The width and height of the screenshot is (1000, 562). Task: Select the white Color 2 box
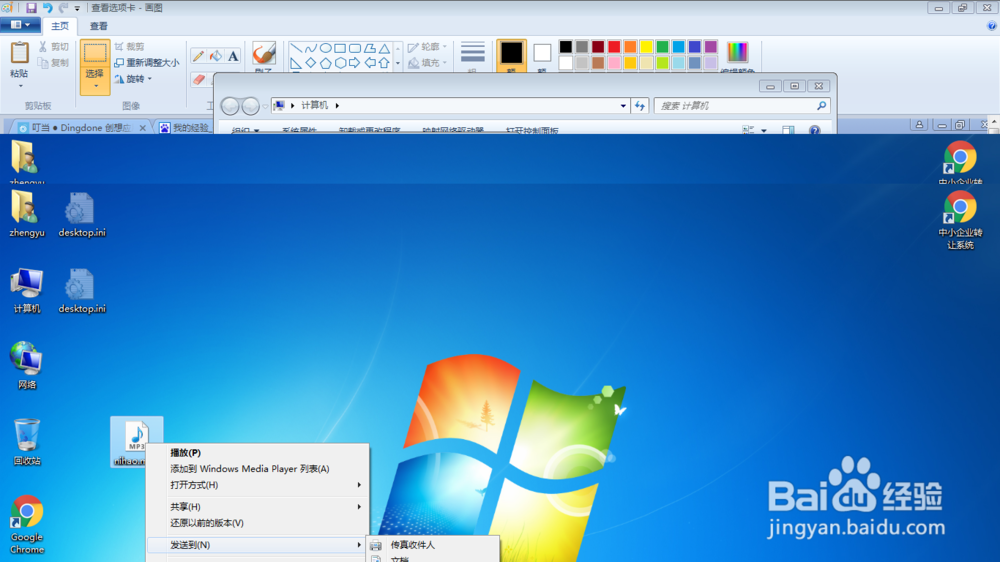pos(542,53)
